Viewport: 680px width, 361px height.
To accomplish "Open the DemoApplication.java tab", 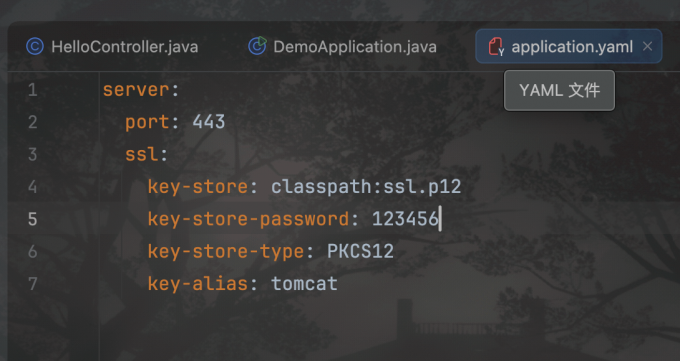I will pyautogui.click(x=343, y=46).
